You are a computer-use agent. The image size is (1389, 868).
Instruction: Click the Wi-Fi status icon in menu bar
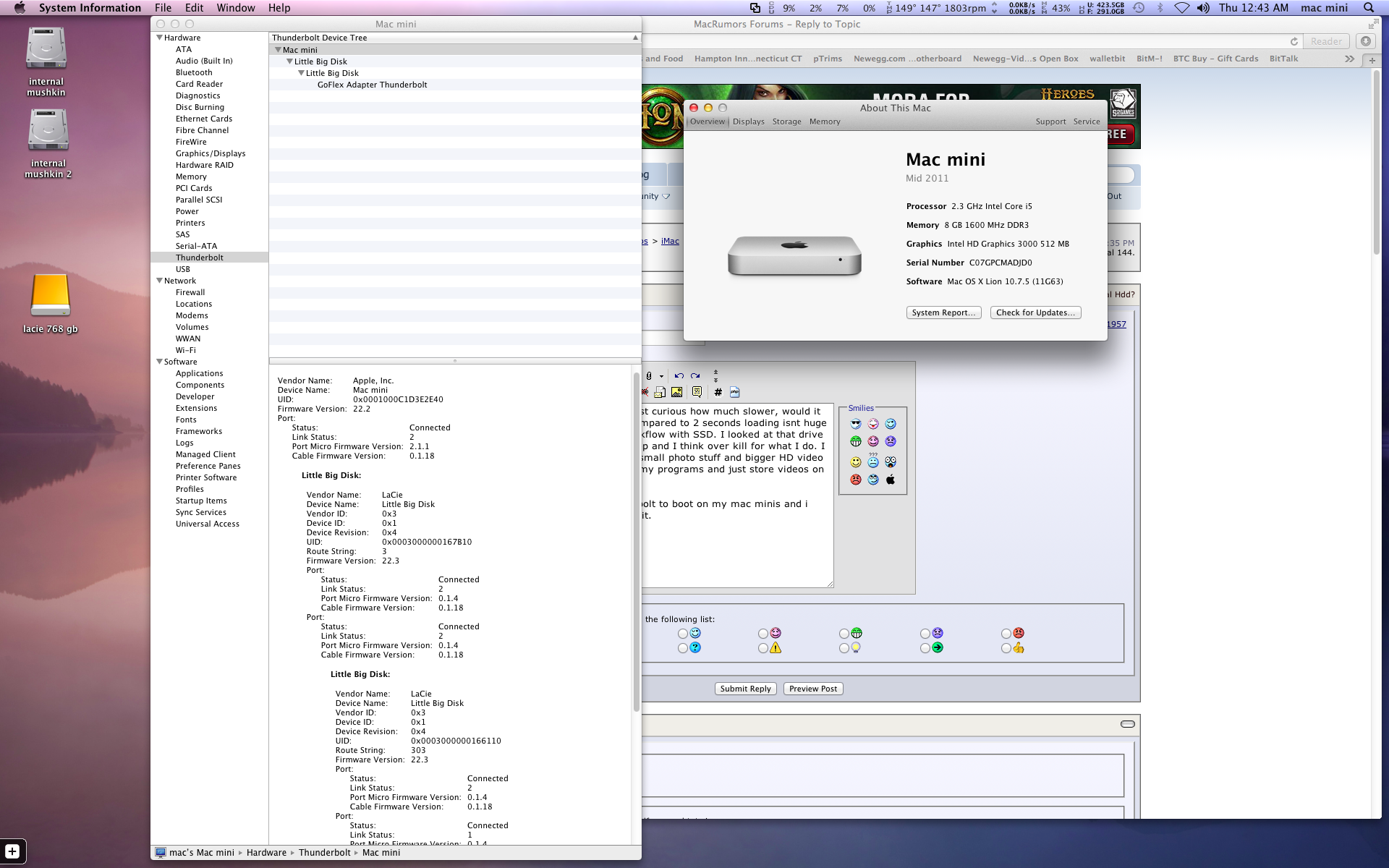pyautogui.click(x=1181, y=8)
